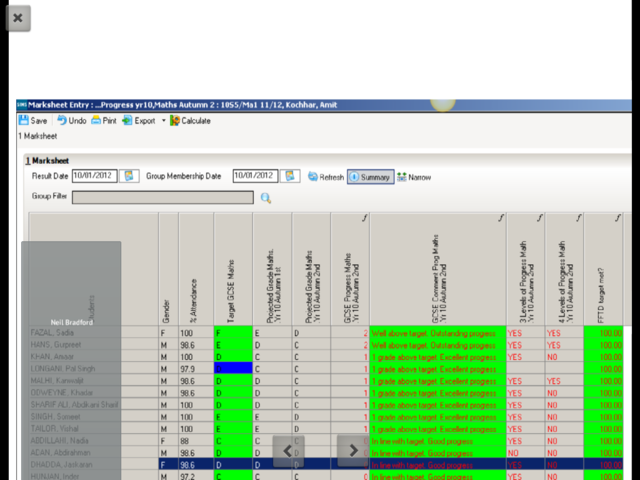Click the Refresh button
Screen dimensions: 640x480
pos(326,177)
